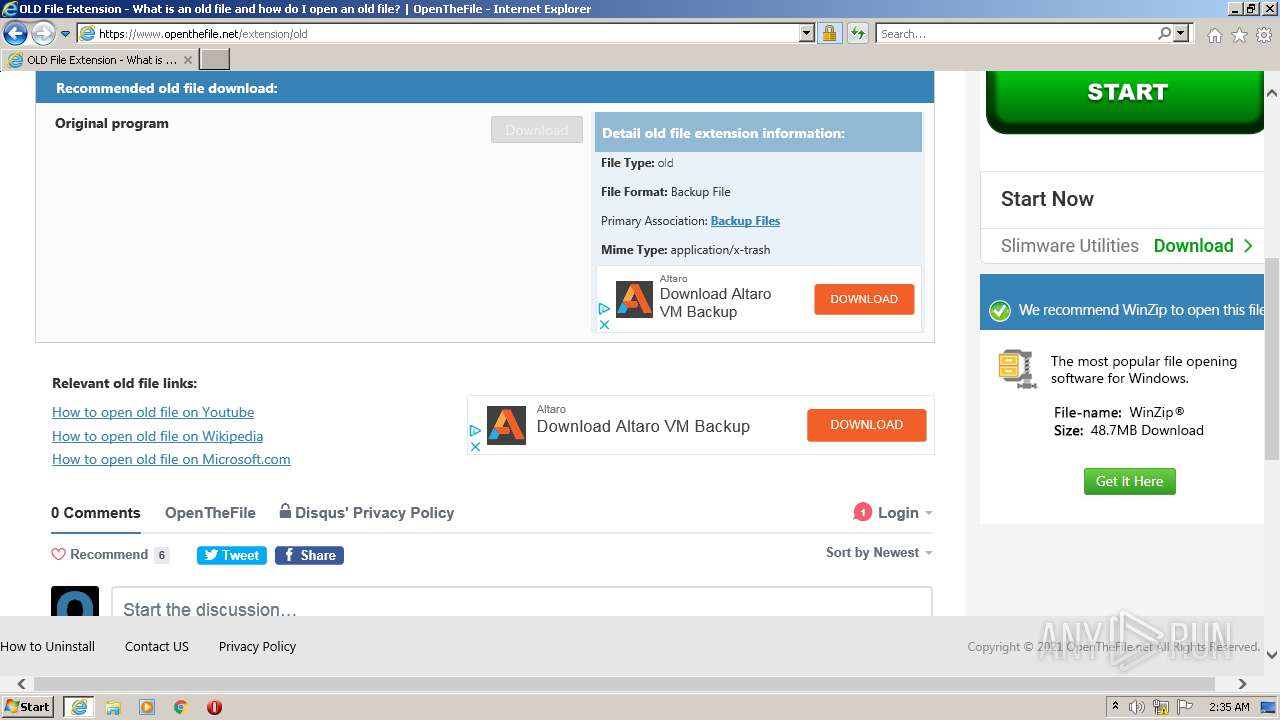
Task: Open the Privacy Policy footer link
Action: tap(257, 646)
